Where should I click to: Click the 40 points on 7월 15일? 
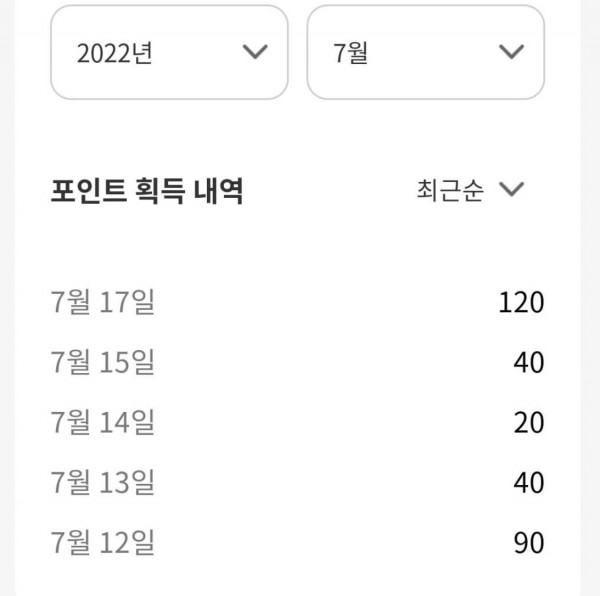click(x=528, y=362)
